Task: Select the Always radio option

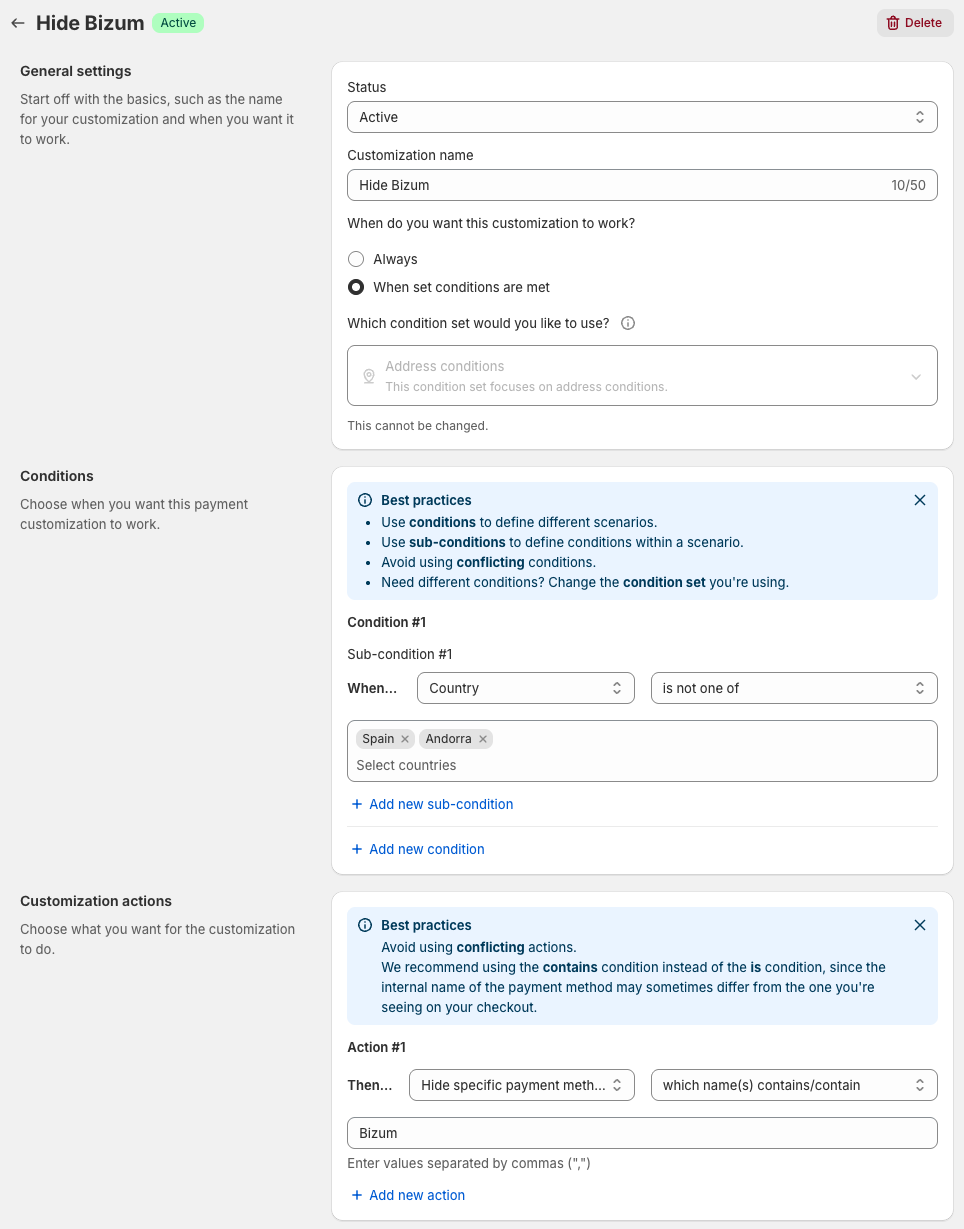Action: [356, 259]
